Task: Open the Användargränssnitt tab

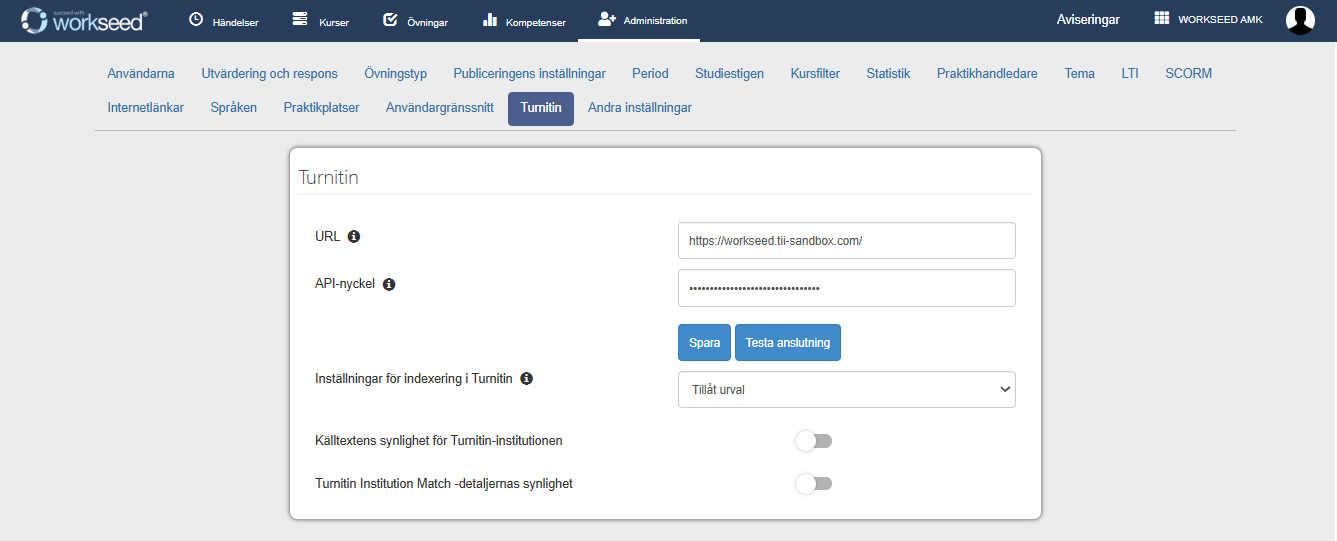Action: pyautogui.click(x=440, y=108)
